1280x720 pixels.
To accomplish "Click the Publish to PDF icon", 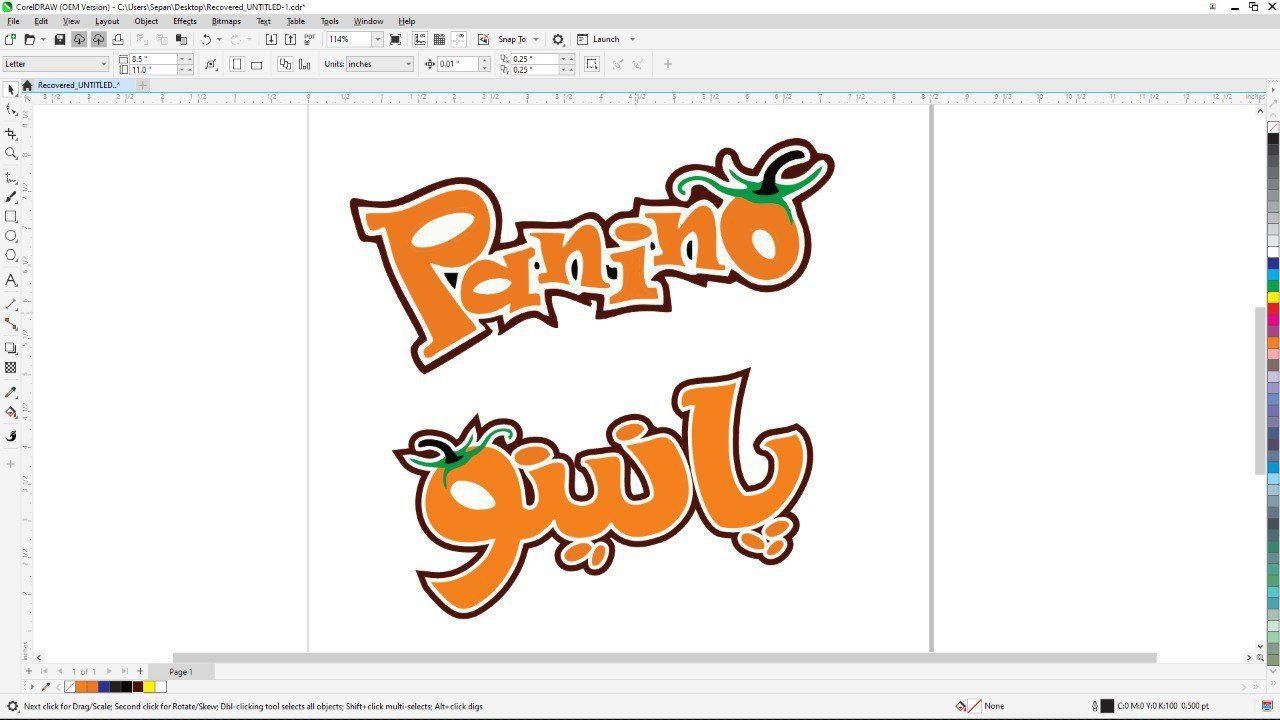I will tap(310, 39).
